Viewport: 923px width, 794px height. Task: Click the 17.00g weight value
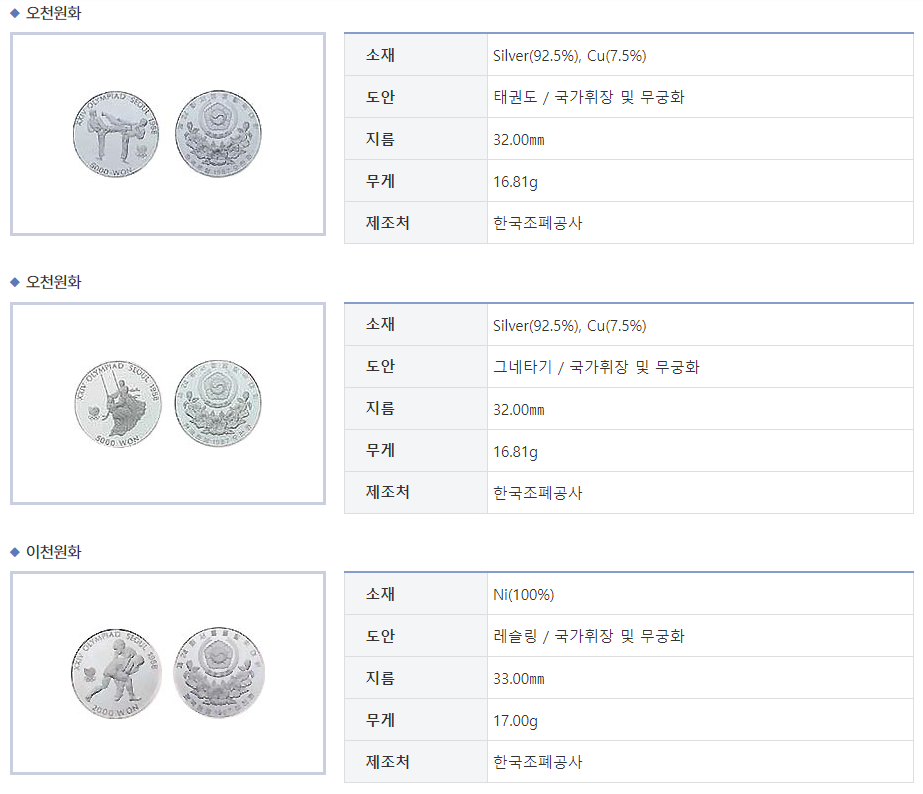[x=515, y=721]
